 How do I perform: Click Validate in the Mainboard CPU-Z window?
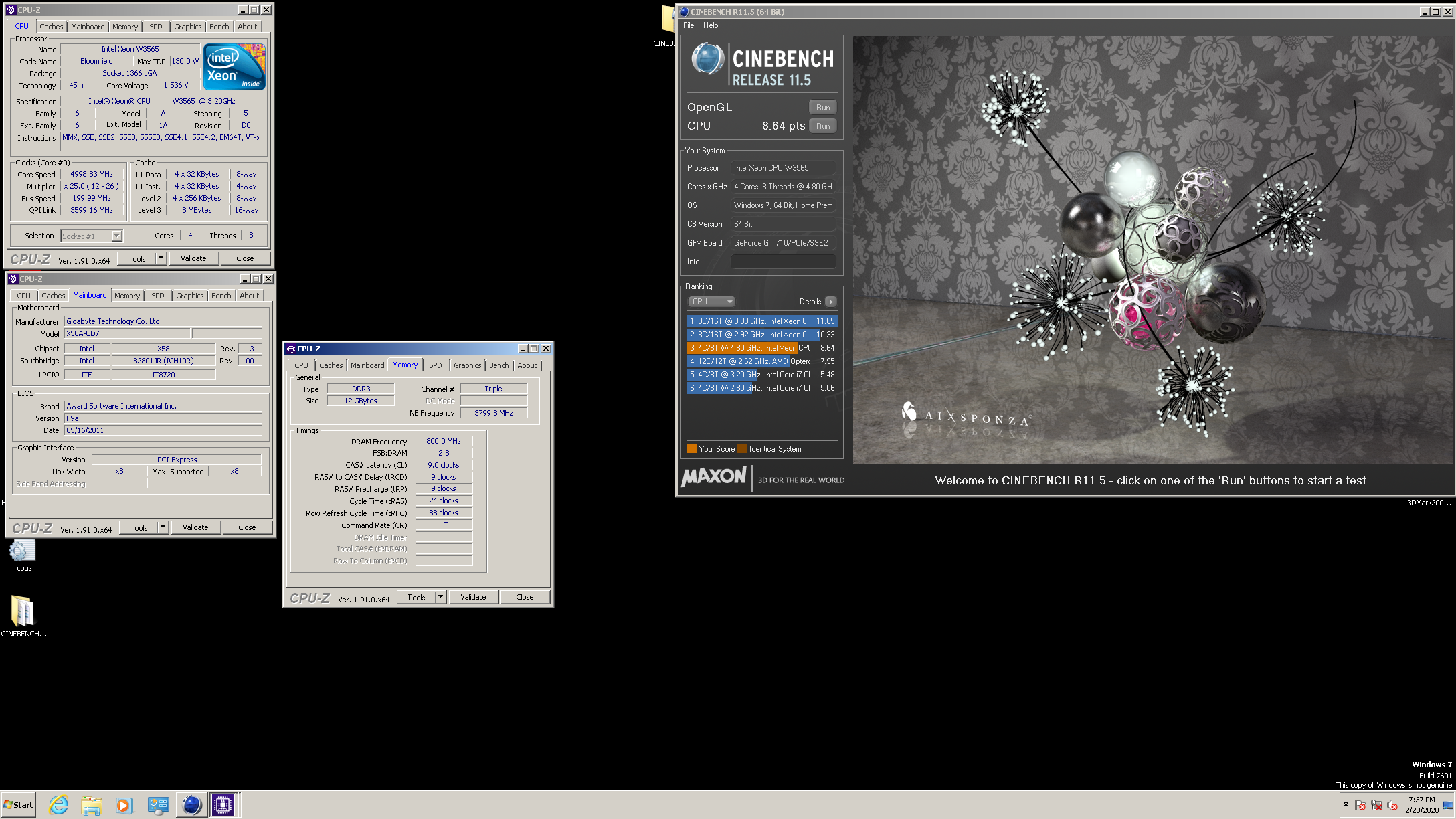tap(195, 527)
